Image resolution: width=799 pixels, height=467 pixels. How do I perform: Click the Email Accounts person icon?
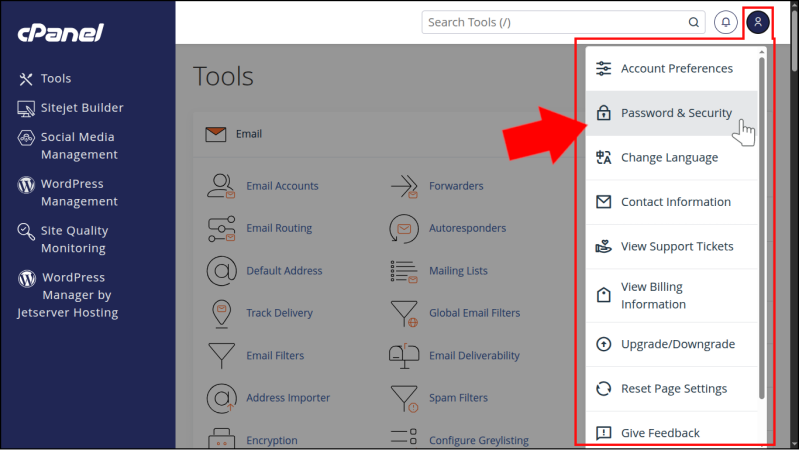pos(221,186)
